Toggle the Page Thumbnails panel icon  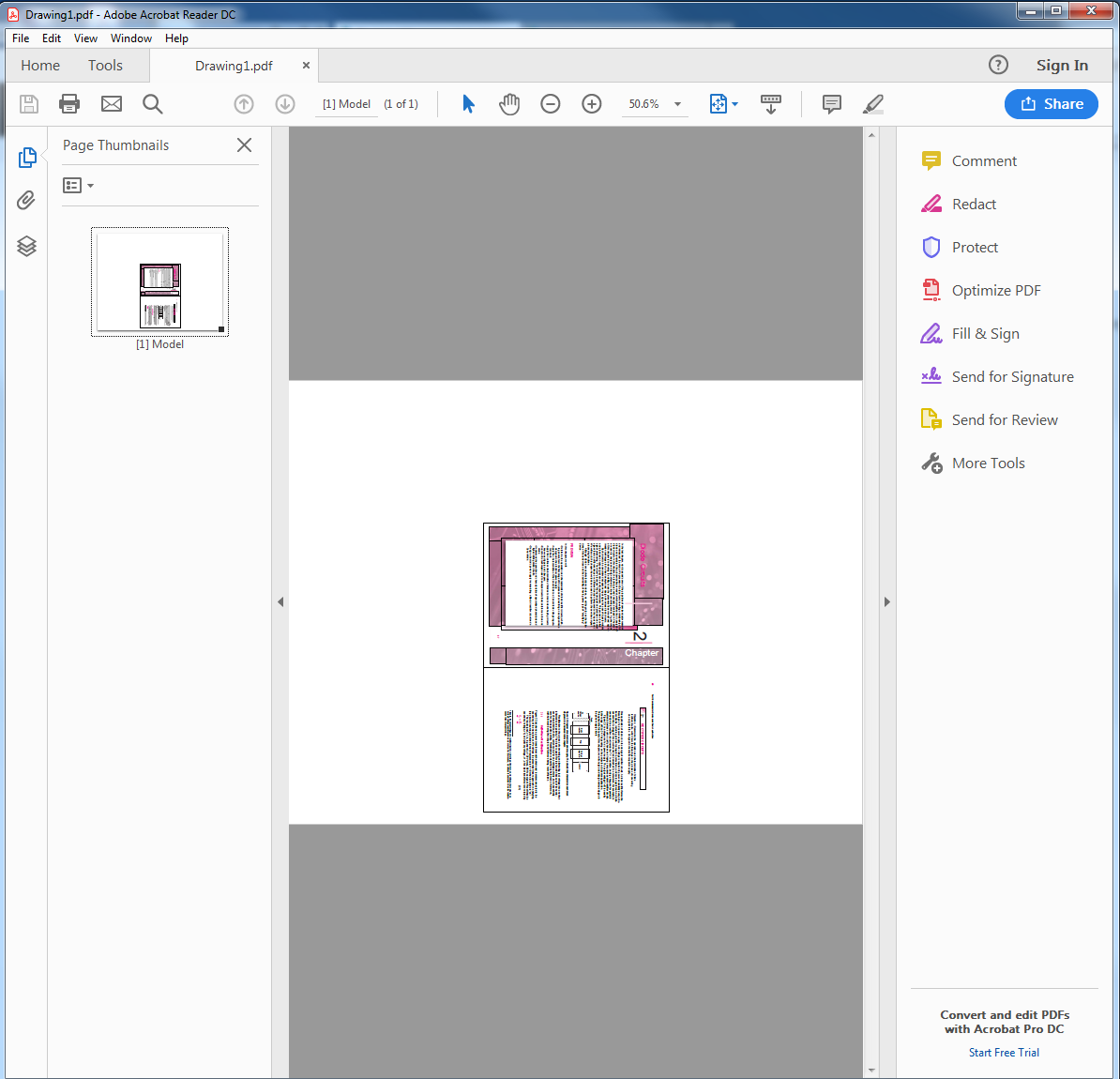pyautogui.click(x=26, y=157)
